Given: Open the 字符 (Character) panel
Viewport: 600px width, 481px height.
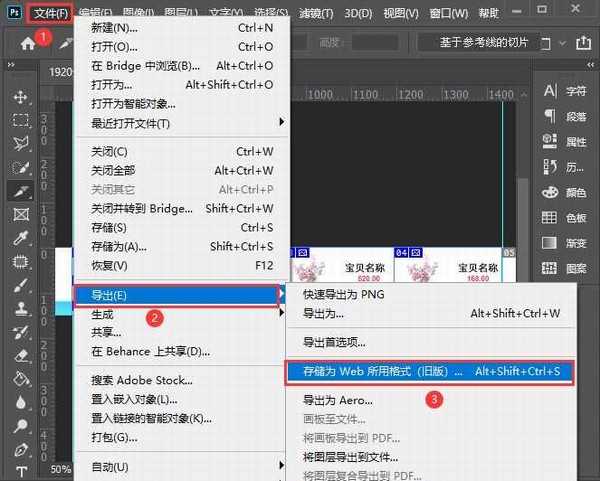Looking at the screenshot, I should 566,90.
